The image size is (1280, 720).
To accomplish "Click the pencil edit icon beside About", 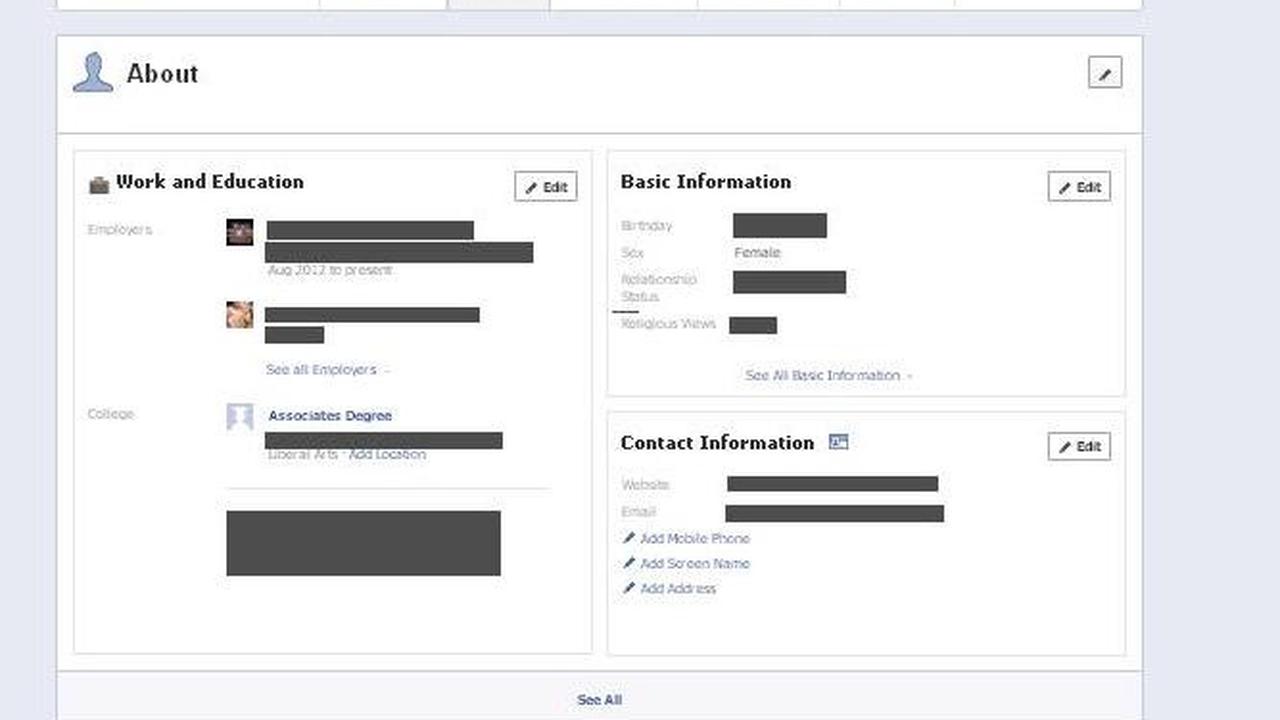I will tap(1104, 73).
